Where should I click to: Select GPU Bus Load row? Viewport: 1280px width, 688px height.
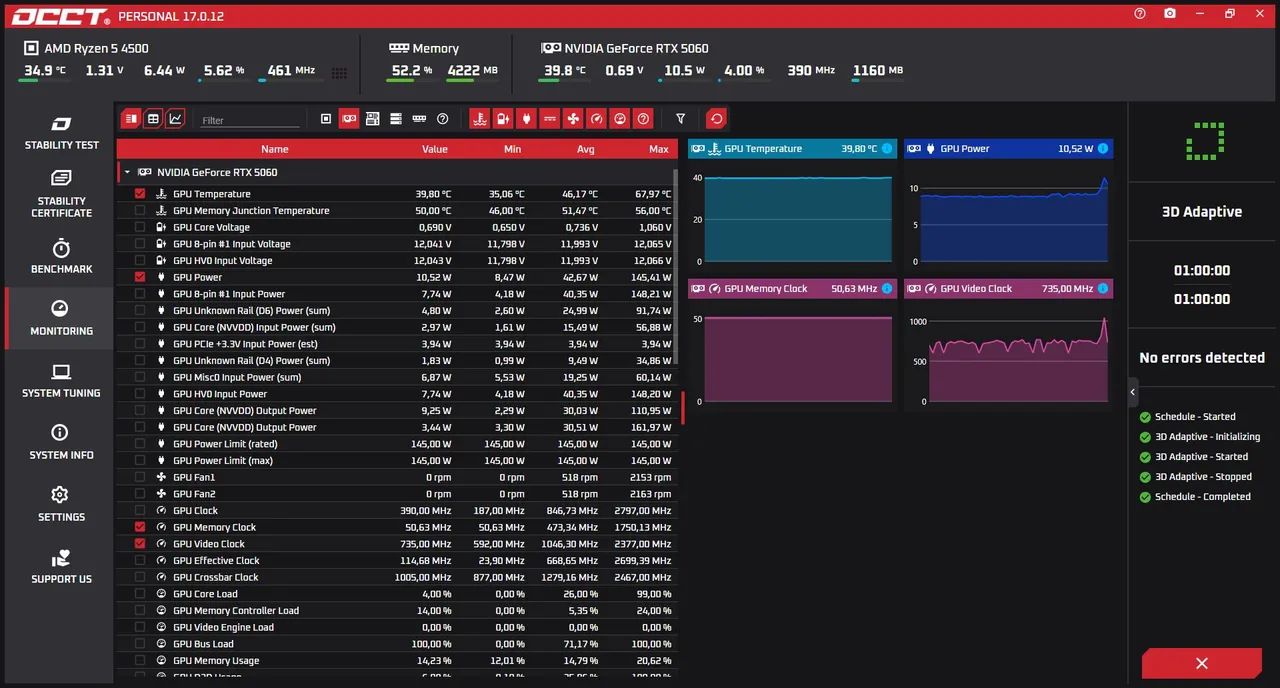click(x=397, y=644)
